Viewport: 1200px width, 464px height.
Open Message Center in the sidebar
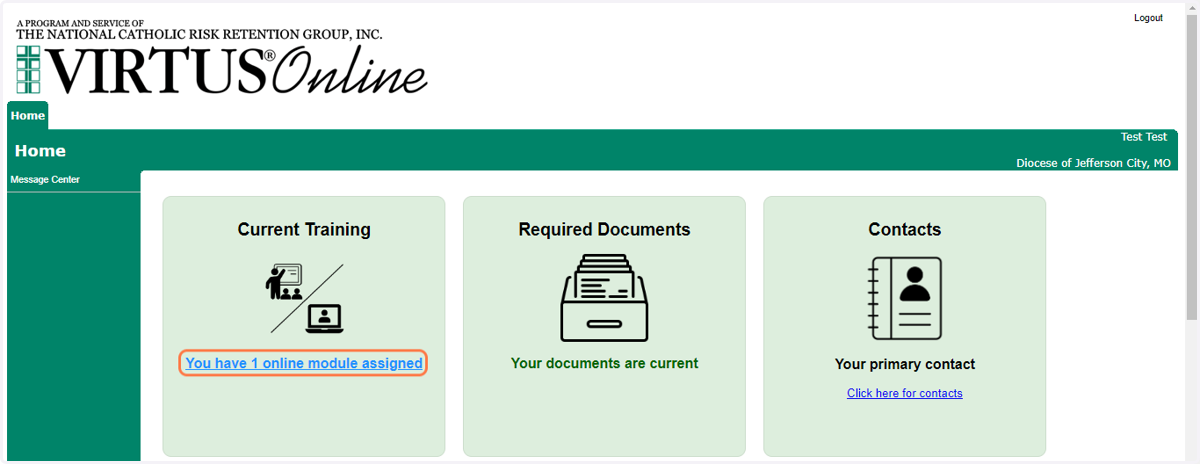coord(45,180)
